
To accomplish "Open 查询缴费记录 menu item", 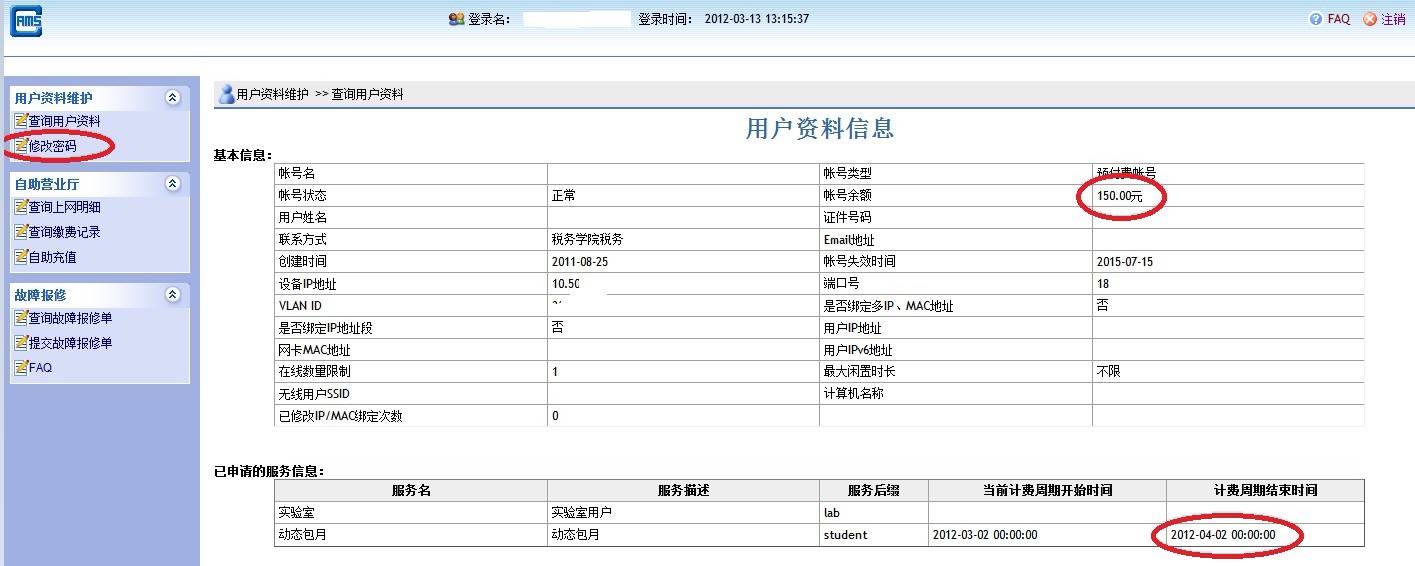I will tap(65, 232).
